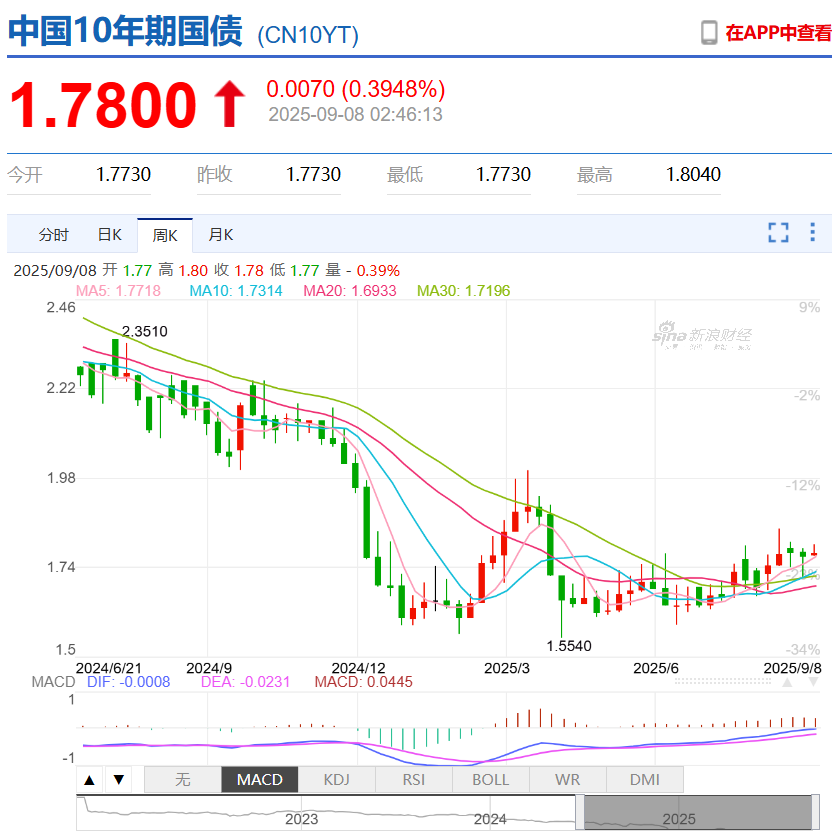Open the chart in fullscreen mode
Viewport: 835px width, 840px height.
778,233
